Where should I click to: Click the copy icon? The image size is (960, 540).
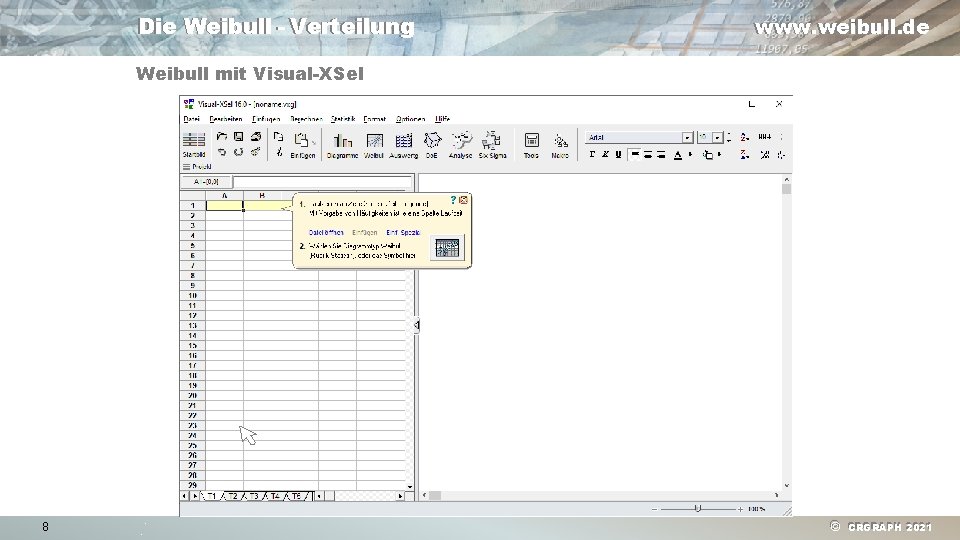click(279, 137)
